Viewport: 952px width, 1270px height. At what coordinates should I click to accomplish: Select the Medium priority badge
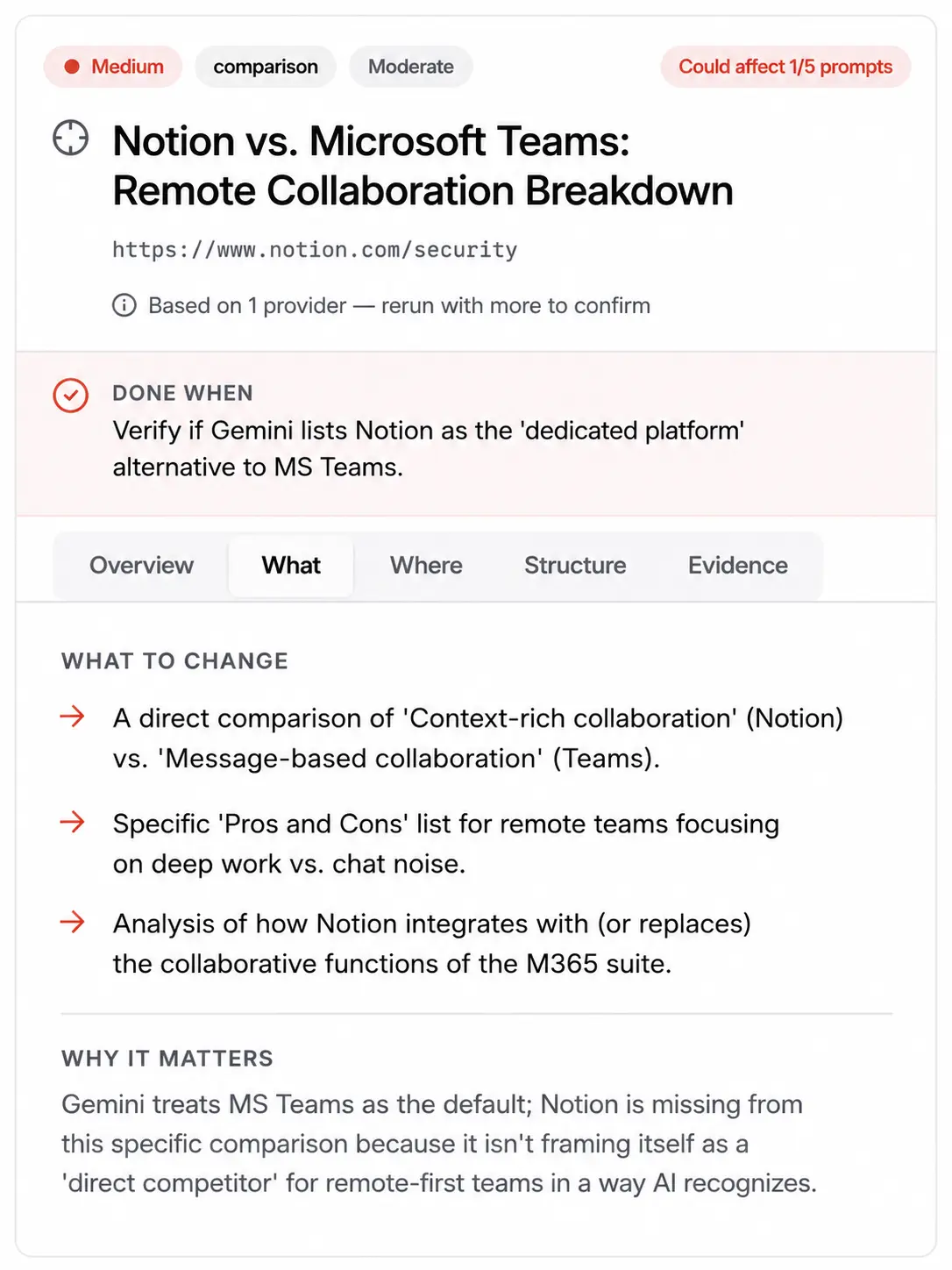(x=113, y=67)
